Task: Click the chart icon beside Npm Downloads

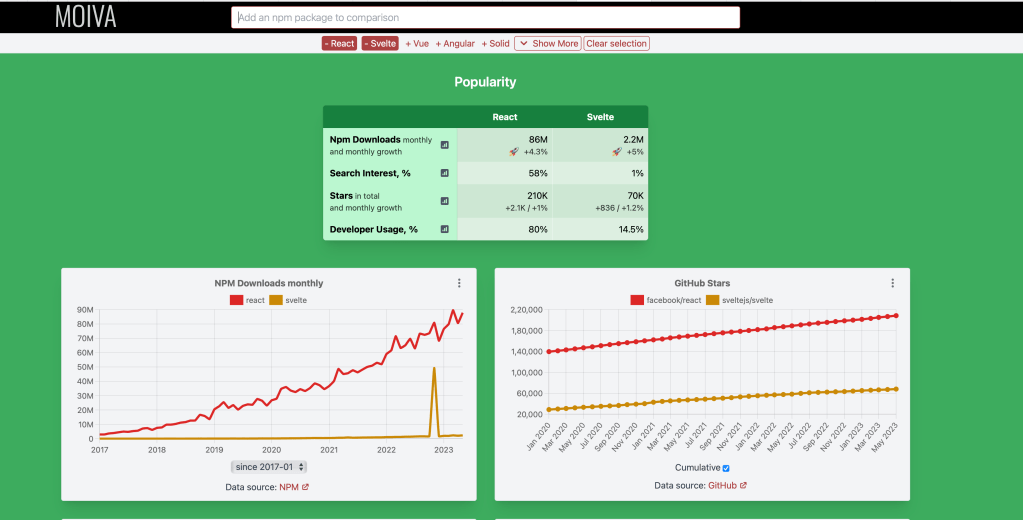Action: pos(445,145)
